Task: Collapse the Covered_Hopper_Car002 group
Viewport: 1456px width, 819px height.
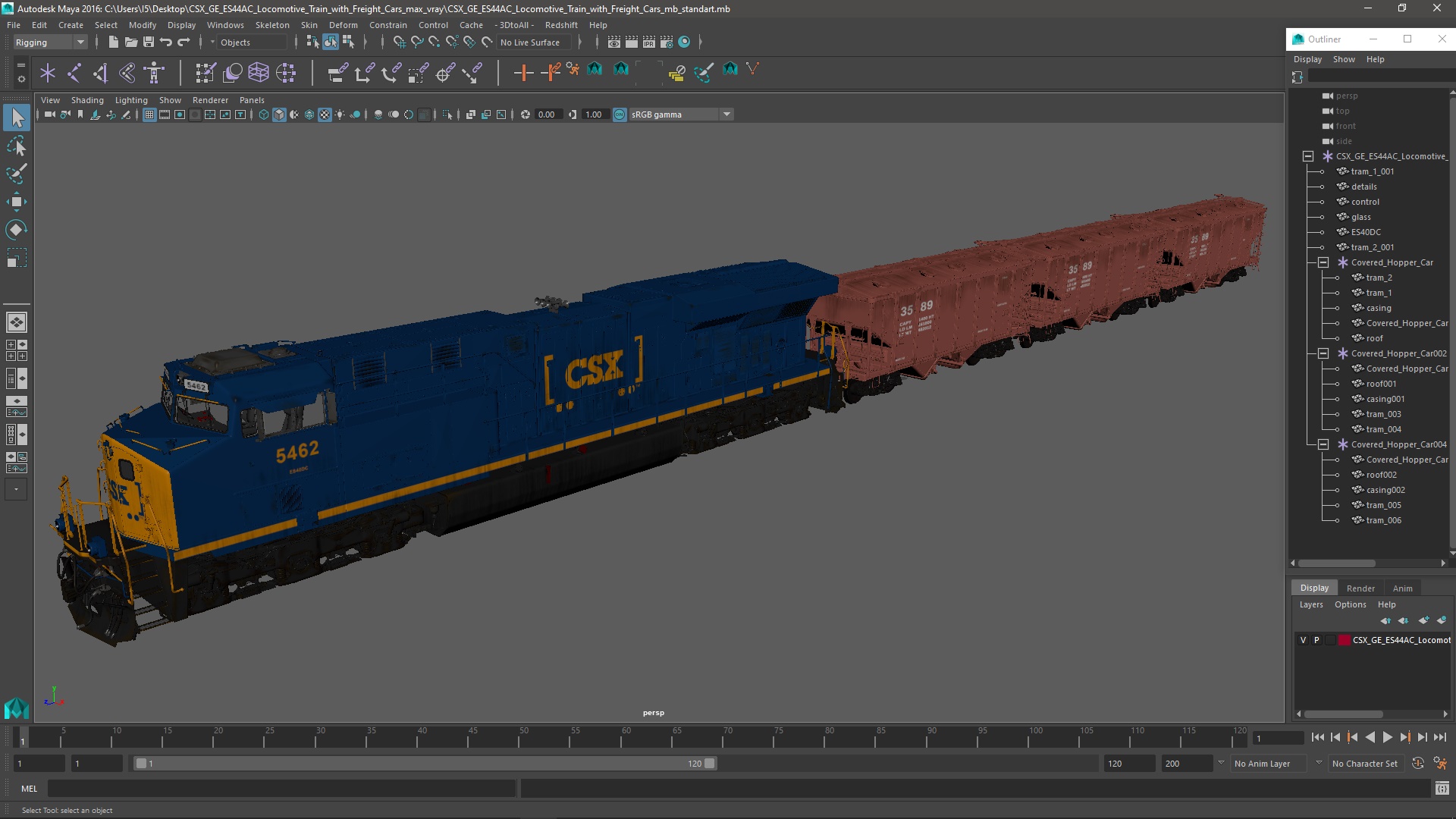Action: (x=1323, y=353)
